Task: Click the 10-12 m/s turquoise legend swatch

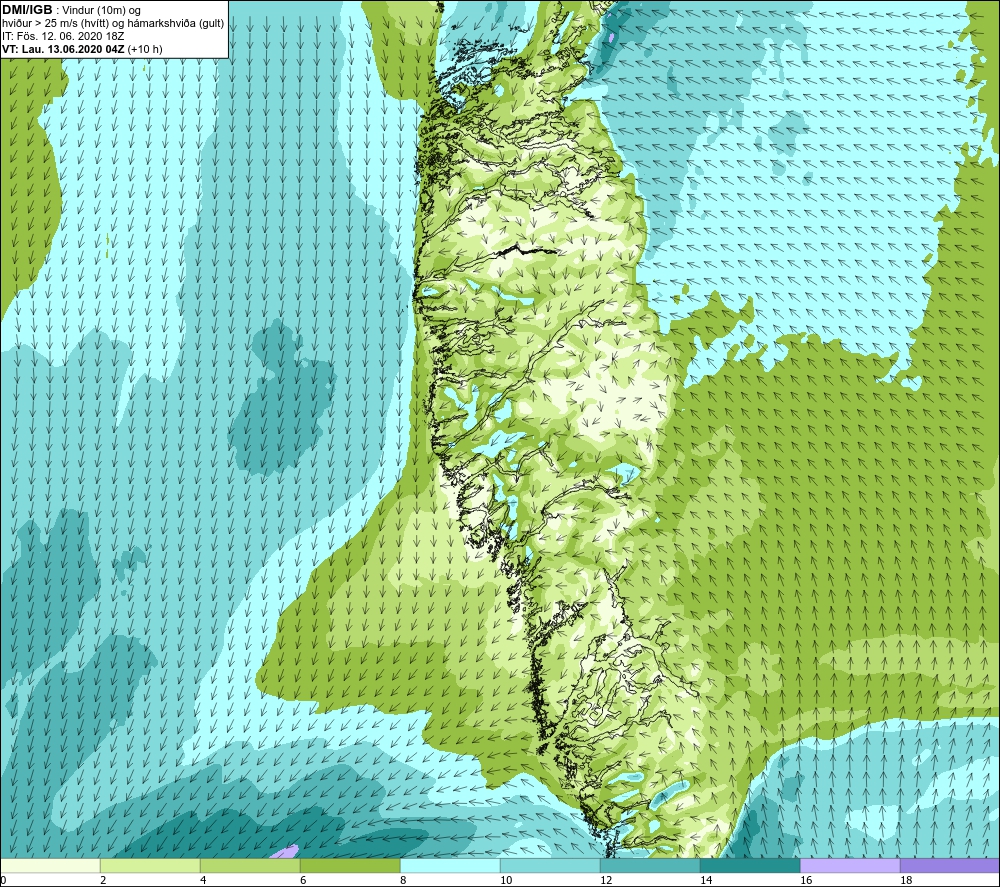Action: click(x=550, y=865)
